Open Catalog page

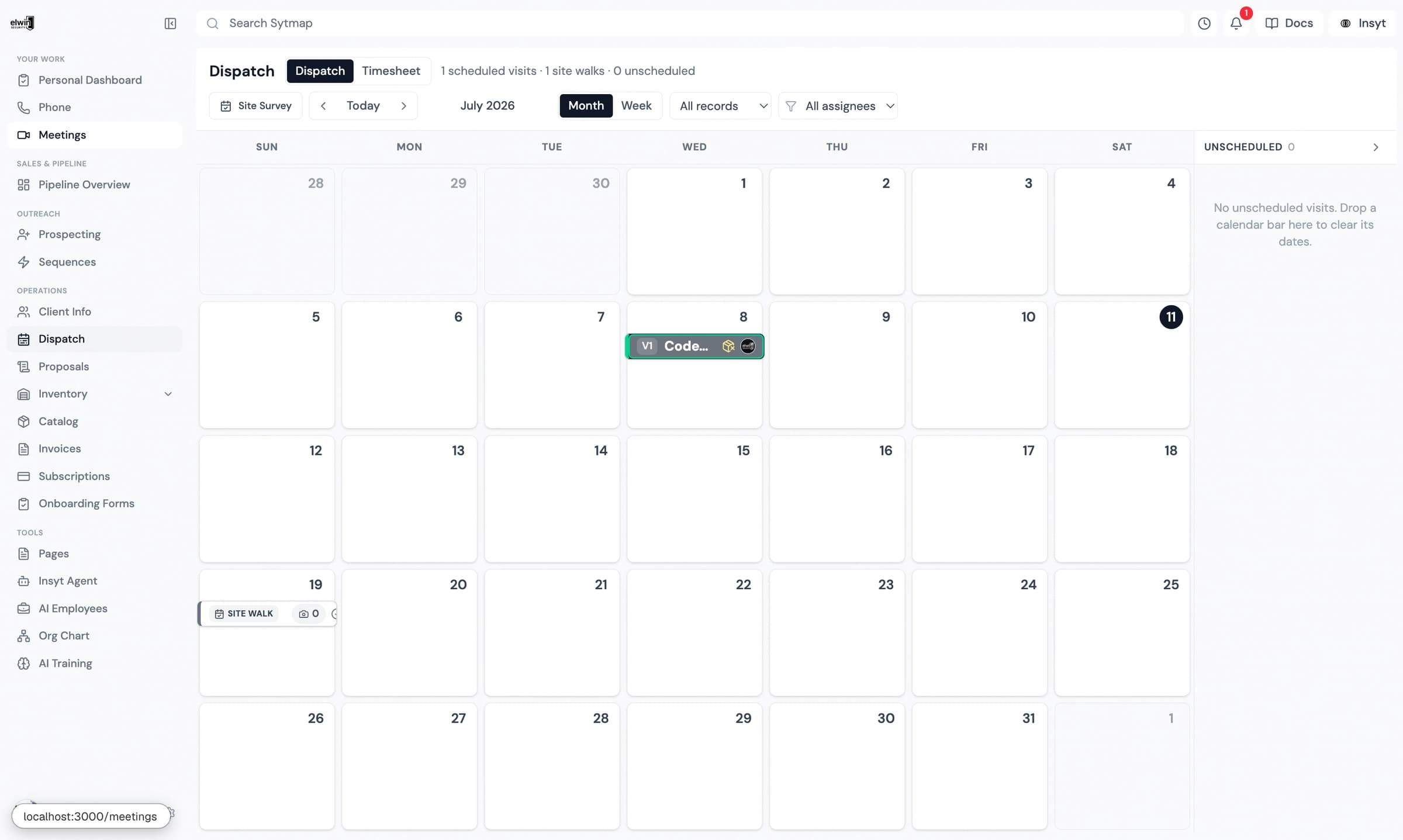point(95,421)
